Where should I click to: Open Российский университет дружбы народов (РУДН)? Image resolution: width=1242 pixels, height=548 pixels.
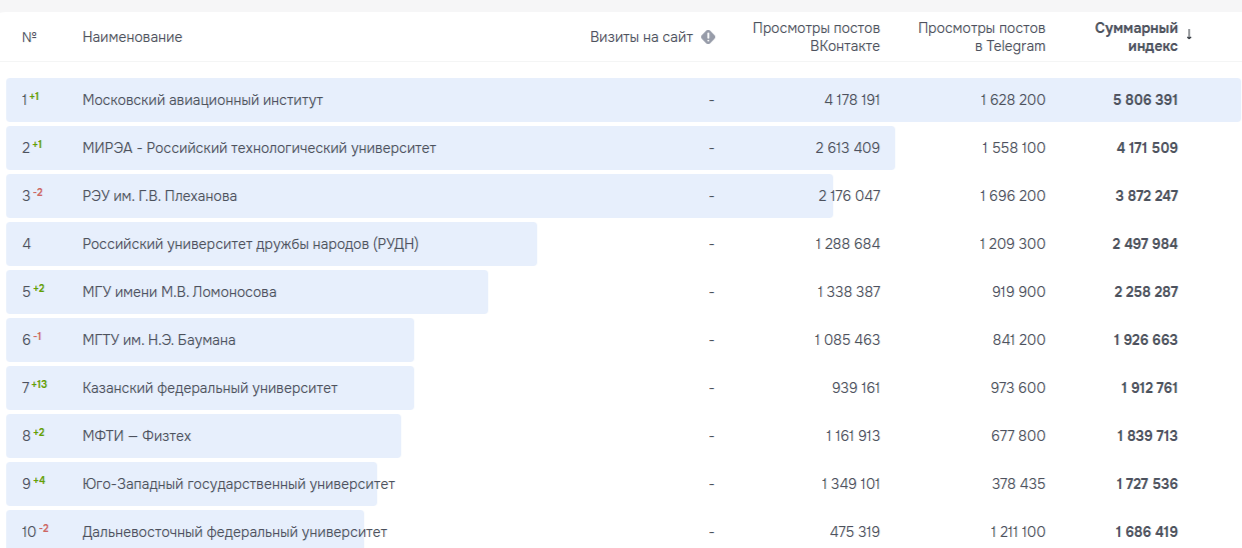[250, 244]
